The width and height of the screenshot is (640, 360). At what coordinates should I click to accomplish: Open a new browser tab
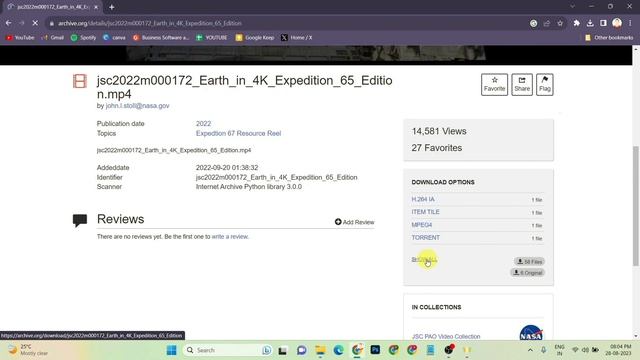(x=111, y=7)
